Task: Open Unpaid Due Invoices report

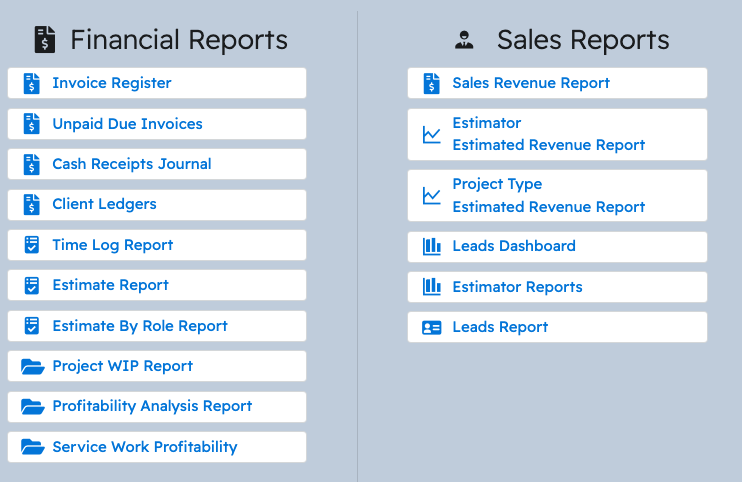Action: [157, 124]
